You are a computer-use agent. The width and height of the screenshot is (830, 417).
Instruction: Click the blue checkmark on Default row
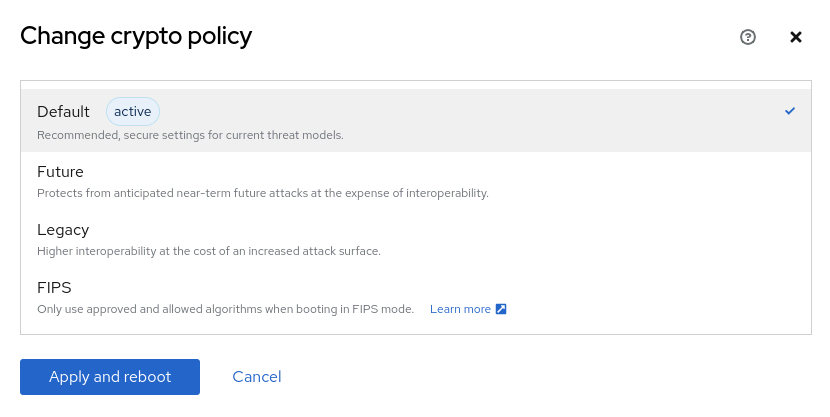point(790,111)
